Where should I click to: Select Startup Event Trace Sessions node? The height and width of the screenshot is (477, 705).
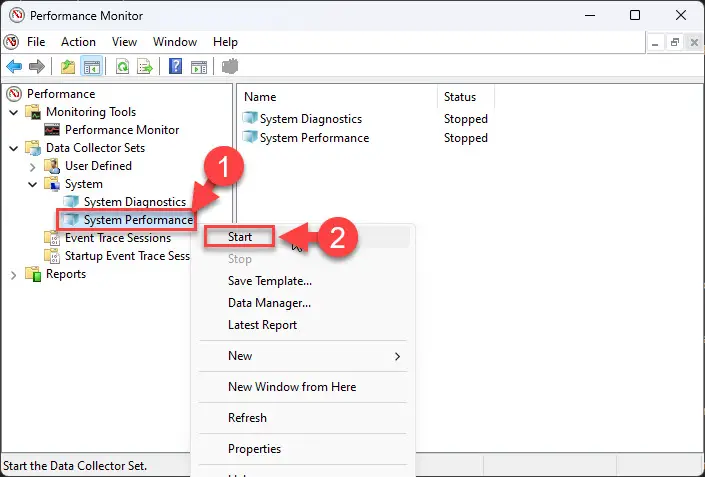click(127, 256)
